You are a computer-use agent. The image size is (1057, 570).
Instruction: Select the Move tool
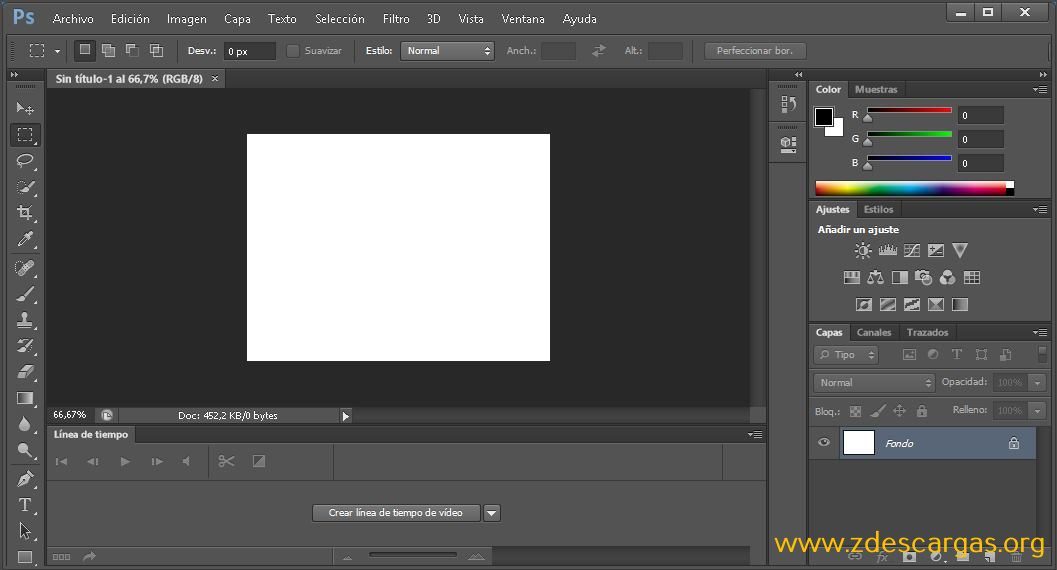pyautogui.click(x=25, y=108)
